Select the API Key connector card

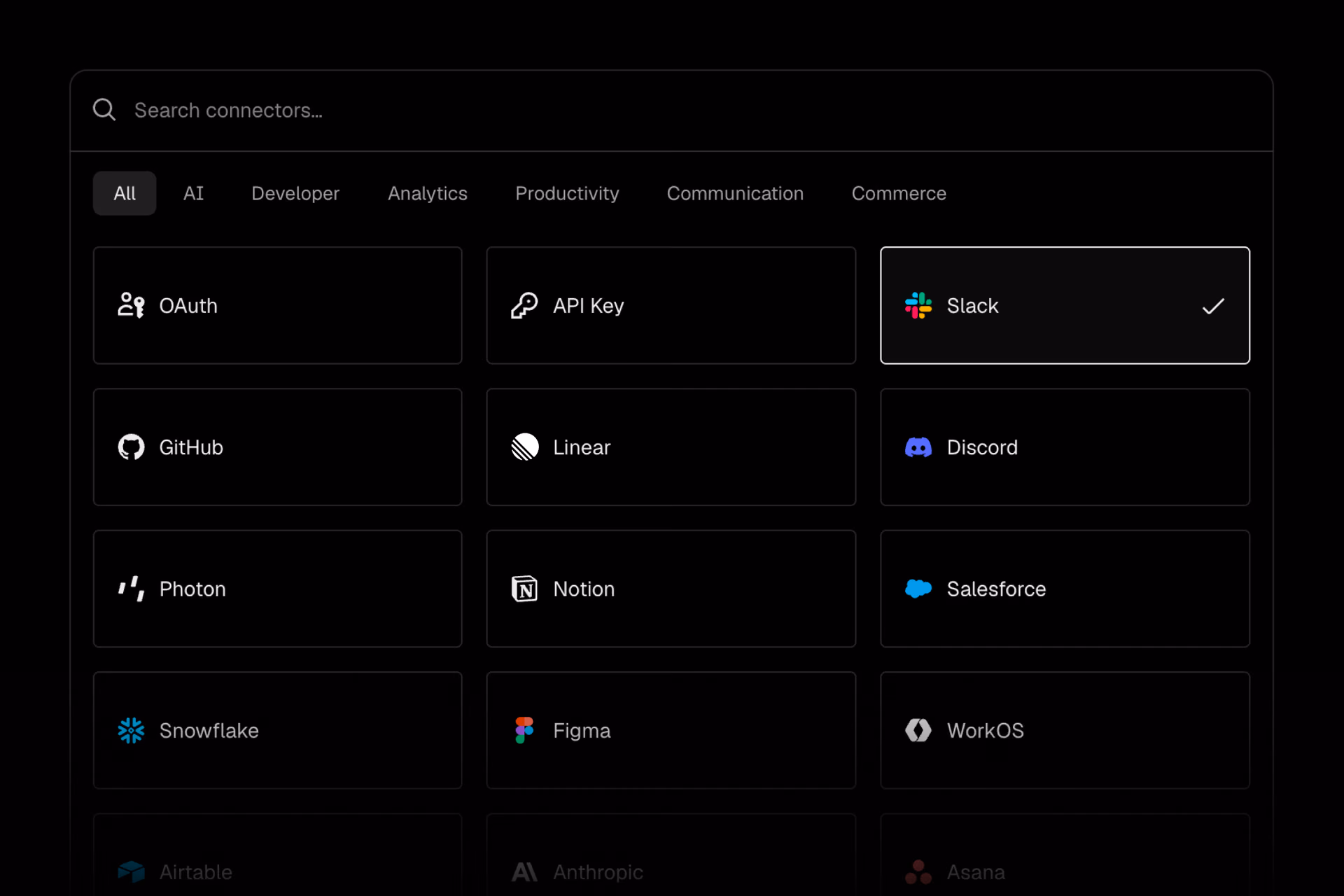coord(671,305)
